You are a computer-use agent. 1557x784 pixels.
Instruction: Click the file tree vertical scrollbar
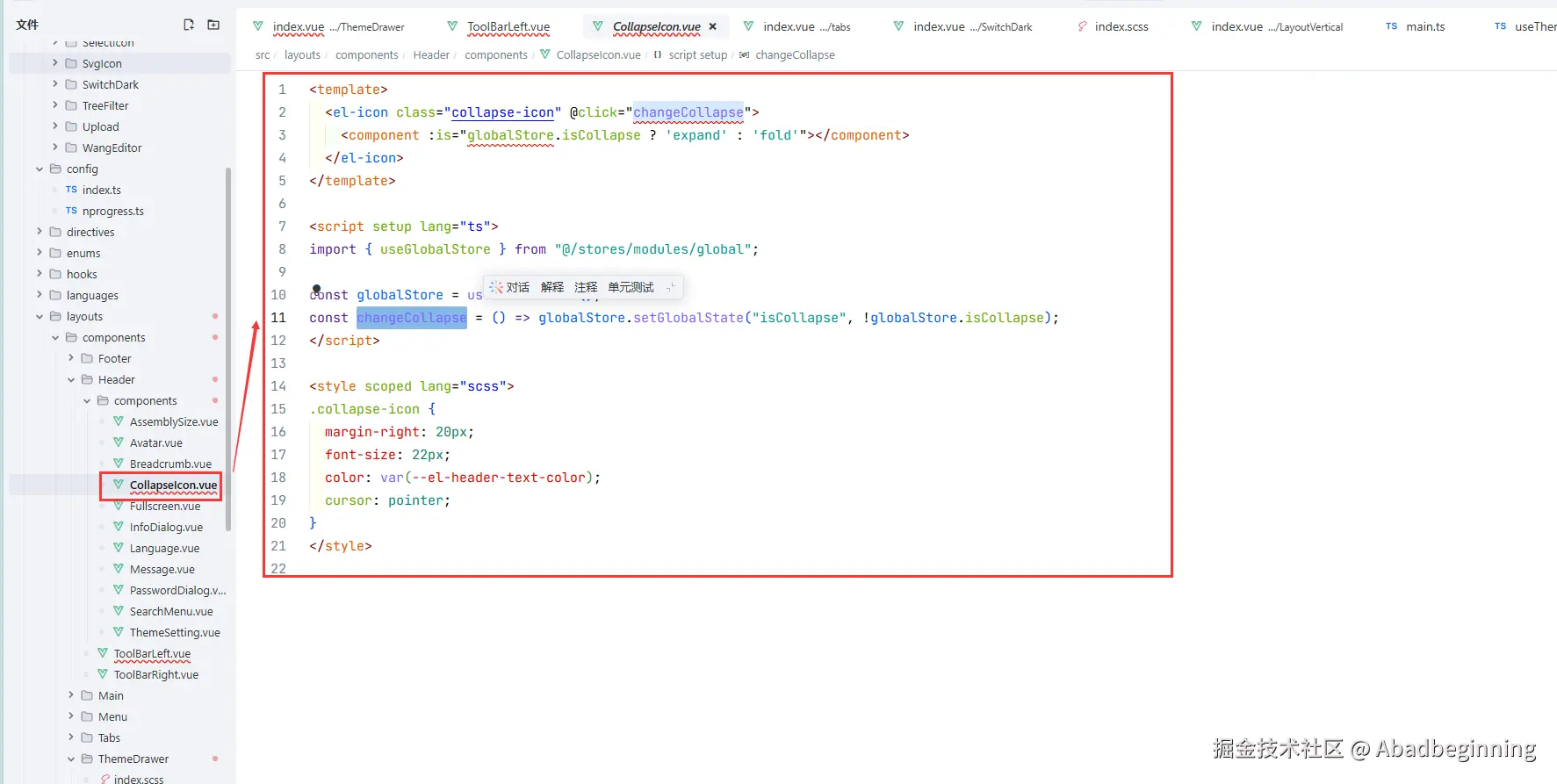228,349
